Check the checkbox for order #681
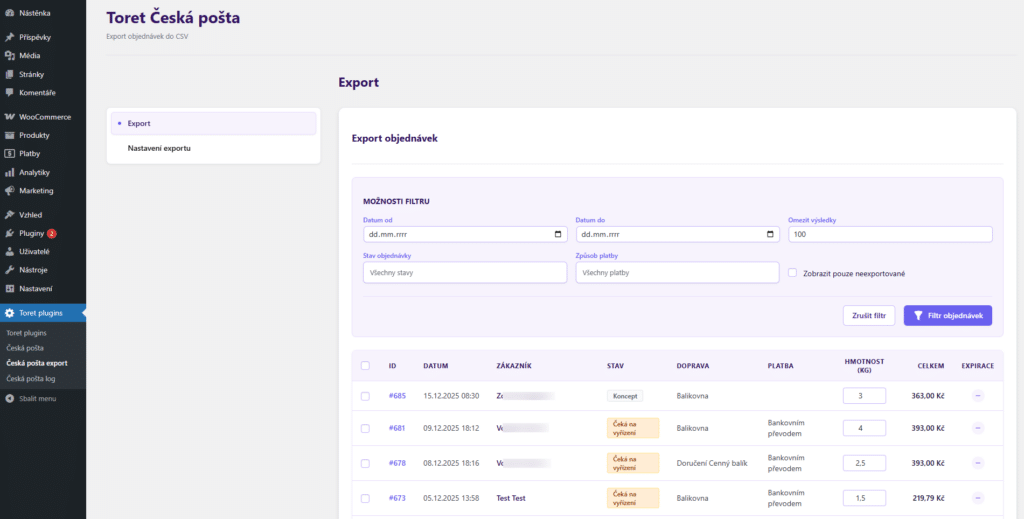The width and height of the screenshot is (1024, 519). (x=365, y=428)
